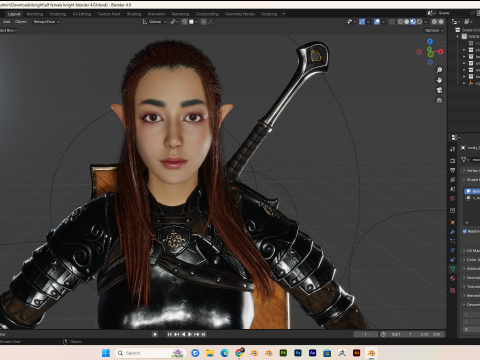Expand the Normals panel
Viewport: 480px width, 360px height.
coord(471,277)
